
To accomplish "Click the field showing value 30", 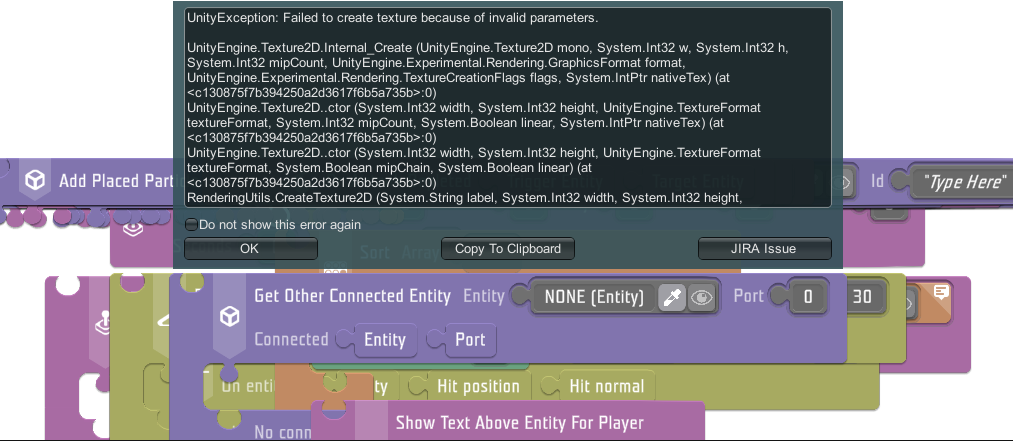I will pyautogui.click(x=862, y=297).
